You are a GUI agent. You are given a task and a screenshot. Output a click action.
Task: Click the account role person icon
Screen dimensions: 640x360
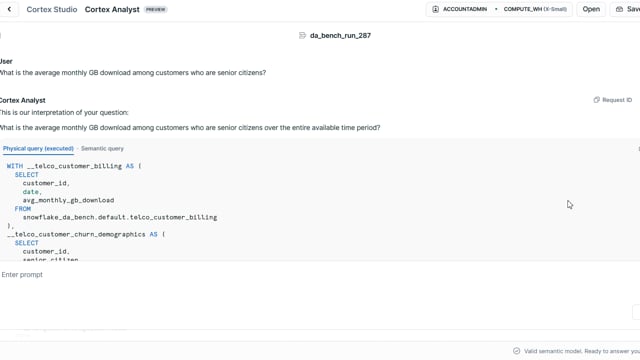[x=436, y=9]
